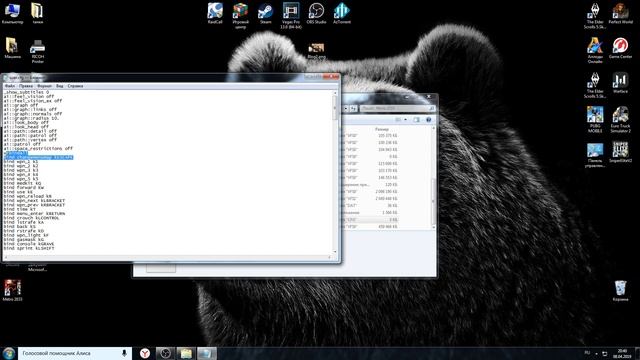
Task: Click the Размер column header in Explorer
Action: 382,129
